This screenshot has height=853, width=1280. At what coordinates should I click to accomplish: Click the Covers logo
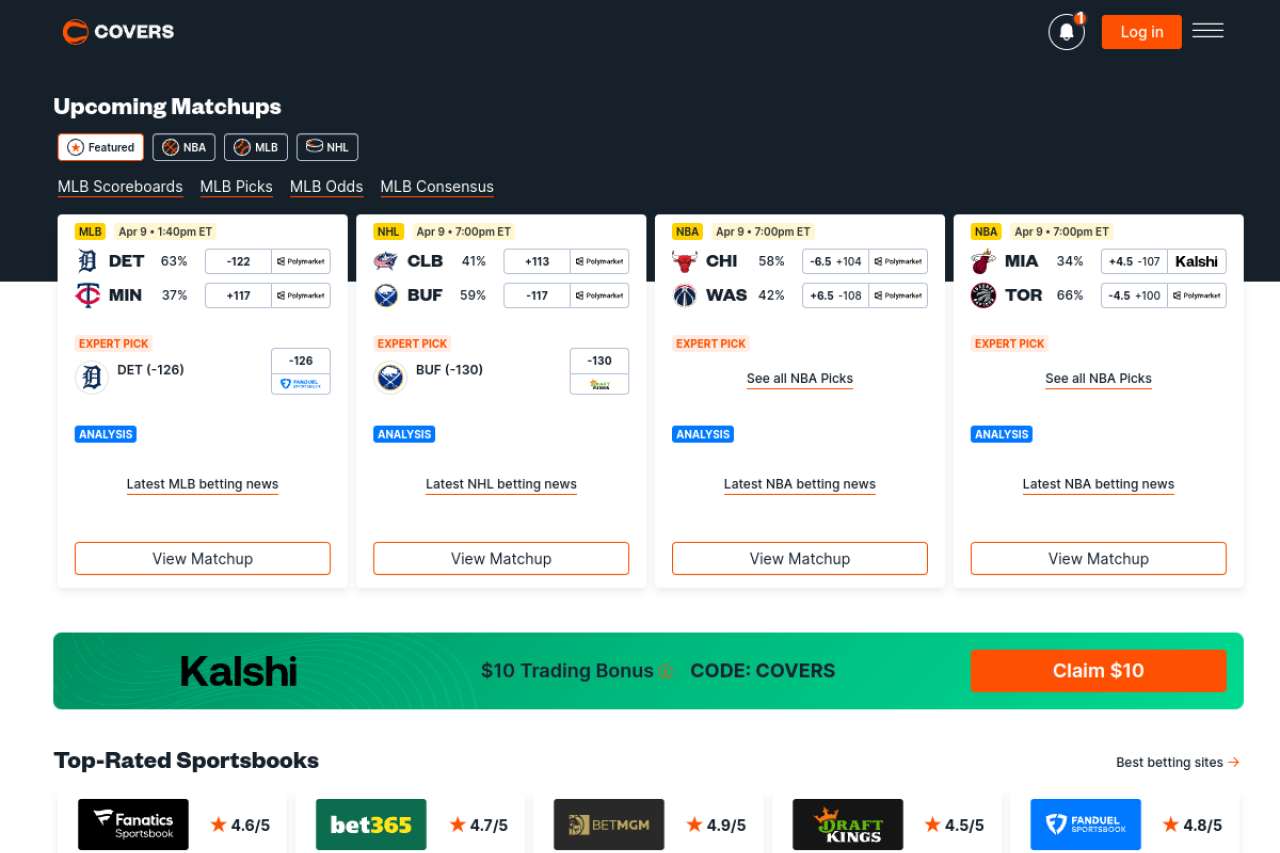(118, 32)
